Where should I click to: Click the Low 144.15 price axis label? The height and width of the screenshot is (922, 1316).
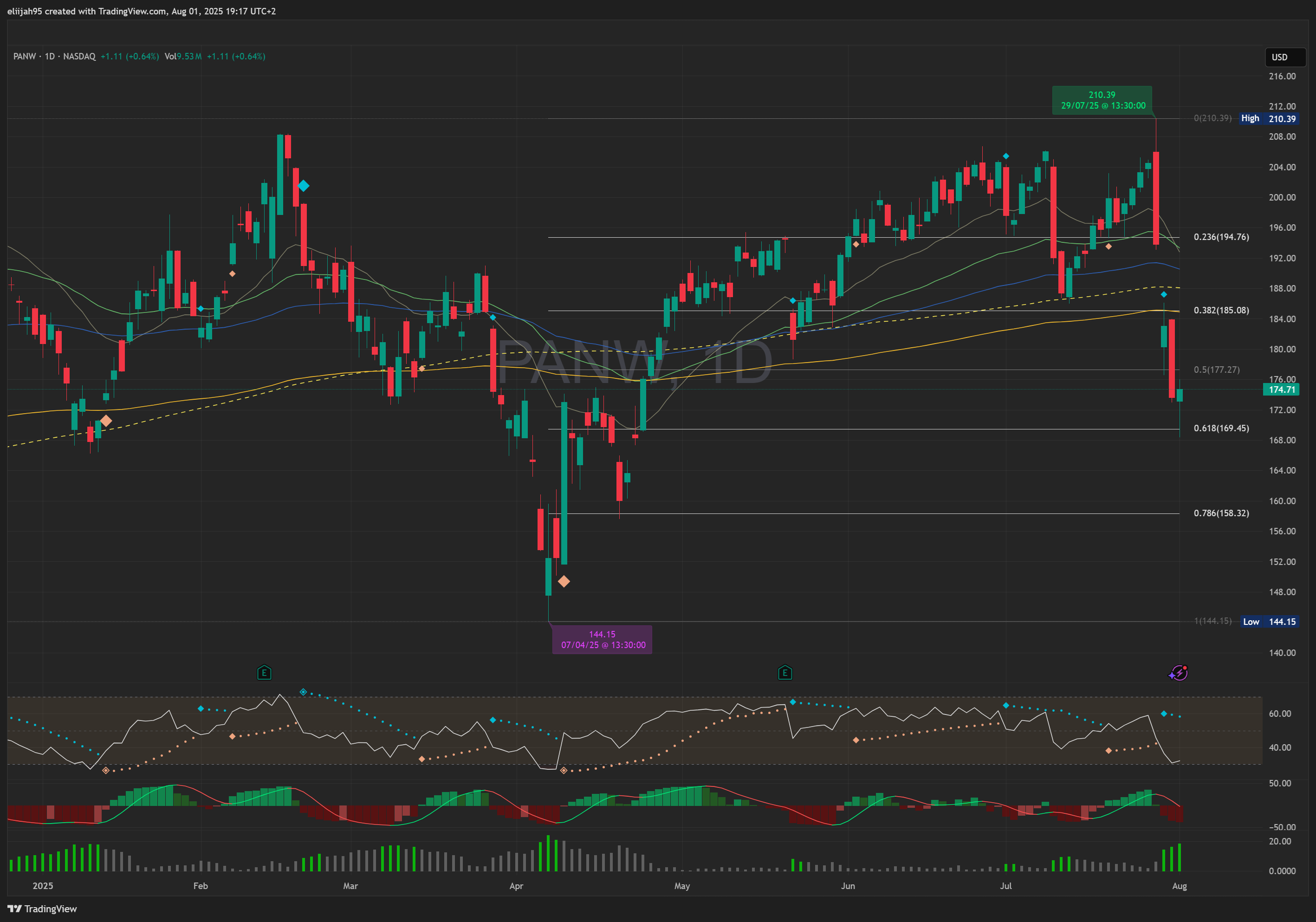(1269, 622)
